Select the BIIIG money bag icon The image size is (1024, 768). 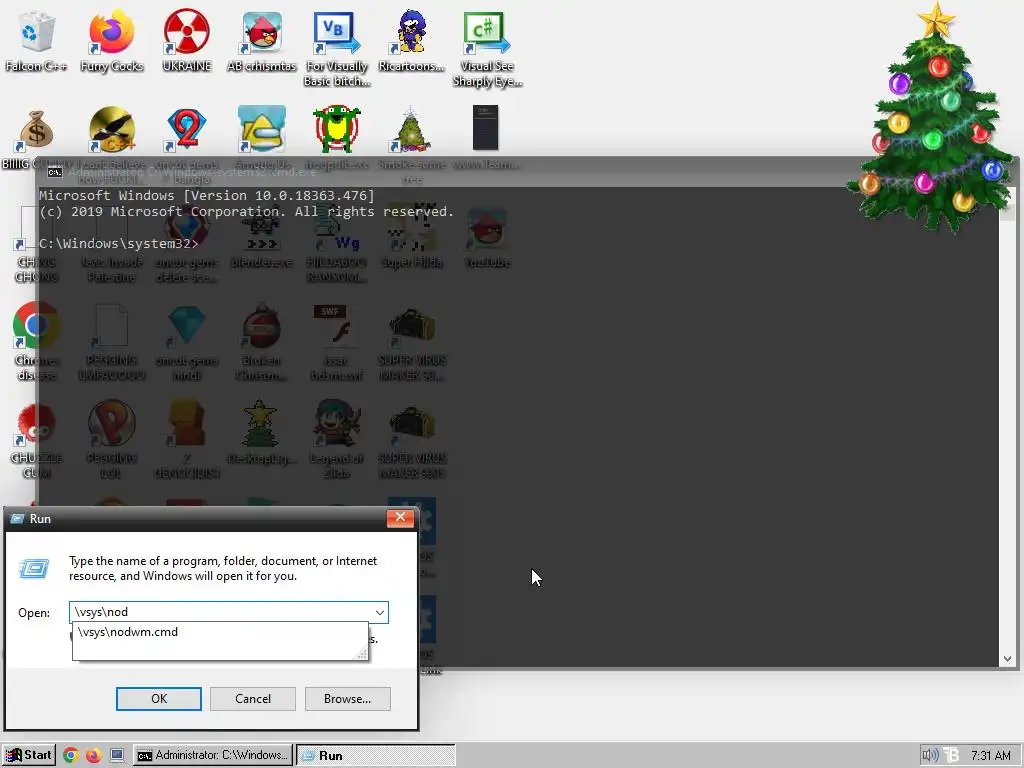[35, 131]
